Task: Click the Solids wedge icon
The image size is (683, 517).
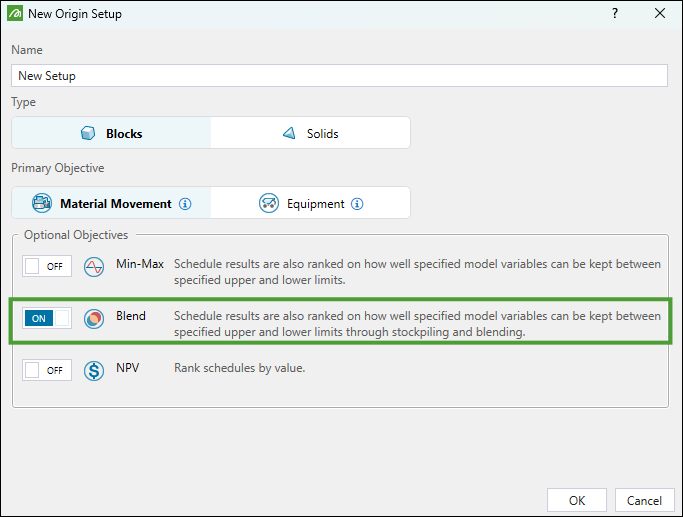Action: click(x=289, y=133)
